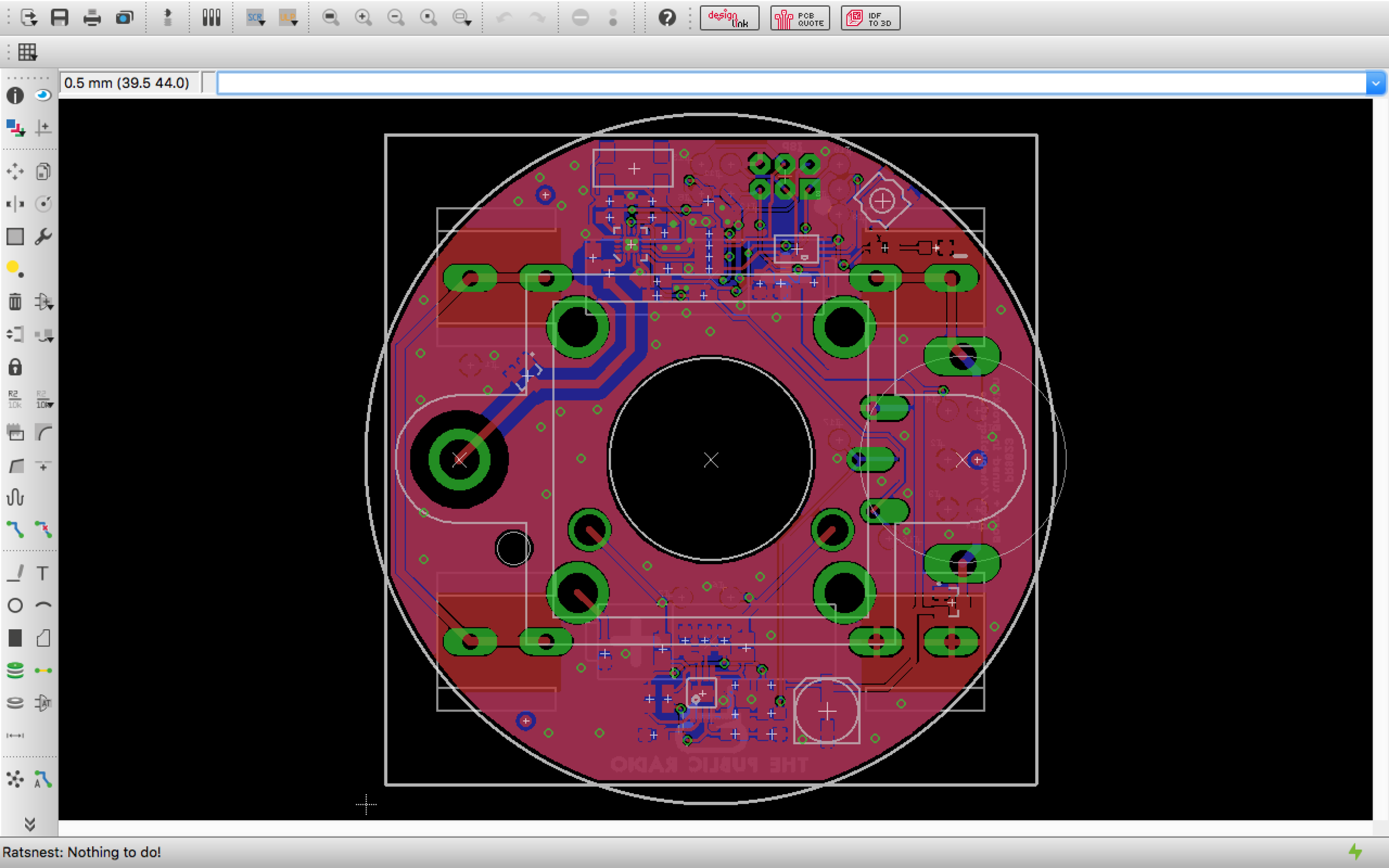Select the Ripup tool
The image size is (1389, 868).
[x=43, y=529]
